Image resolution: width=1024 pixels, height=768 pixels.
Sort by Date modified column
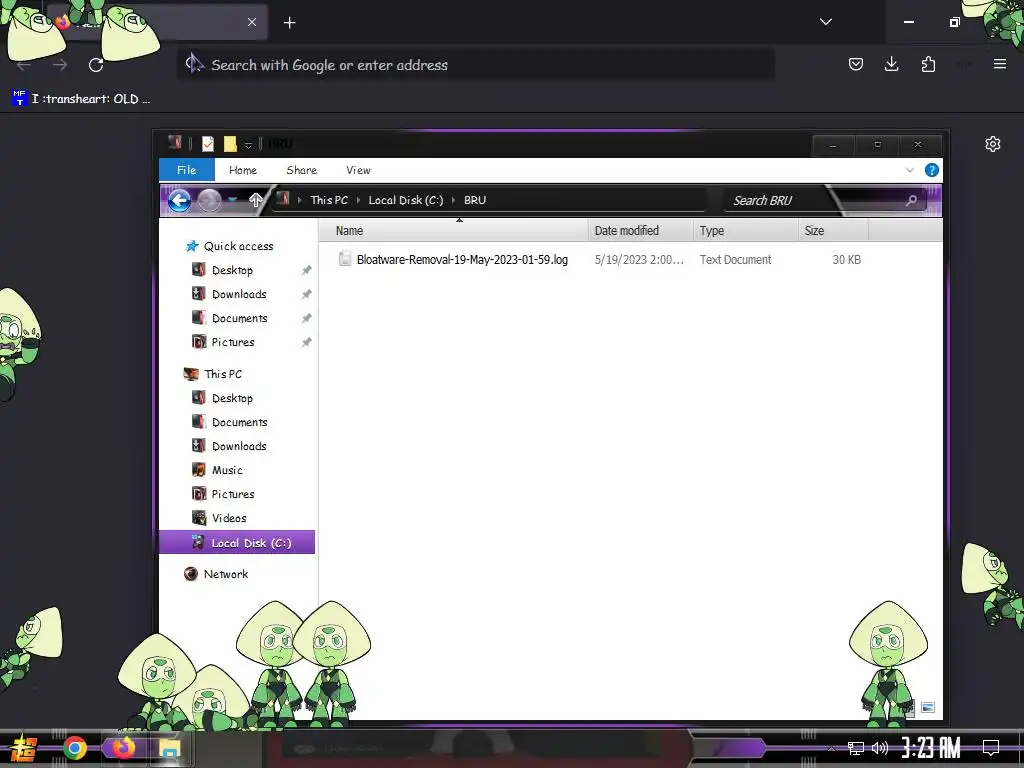click(640, 231)
